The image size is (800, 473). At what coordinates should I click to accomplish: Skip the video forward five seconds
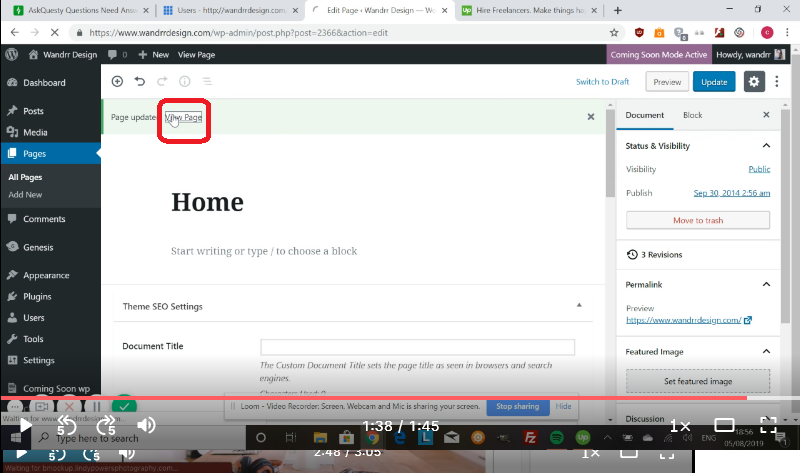point(106,426)
